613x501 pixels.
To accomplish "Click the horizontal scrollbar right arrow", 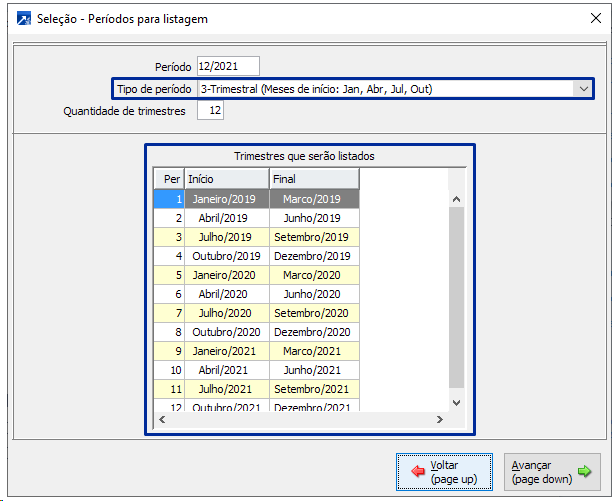I will pyautogui.click(x=440, y=419).
